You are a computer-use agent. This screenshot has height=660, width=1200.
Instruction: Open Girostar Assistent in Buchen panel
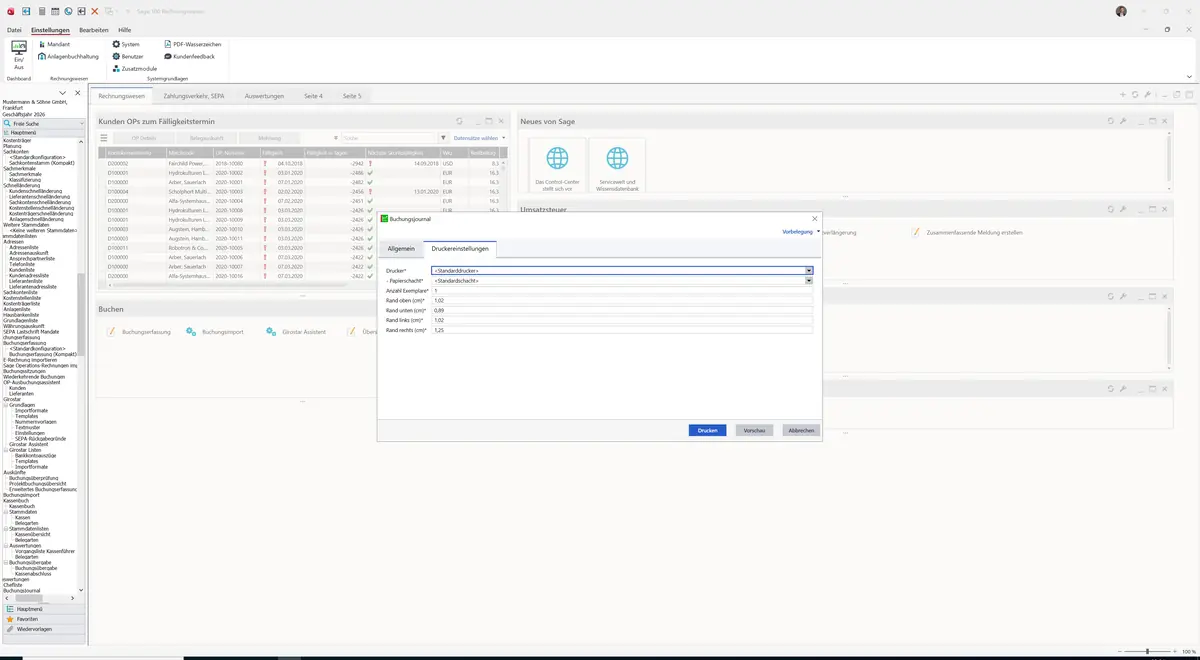[296, 331]
